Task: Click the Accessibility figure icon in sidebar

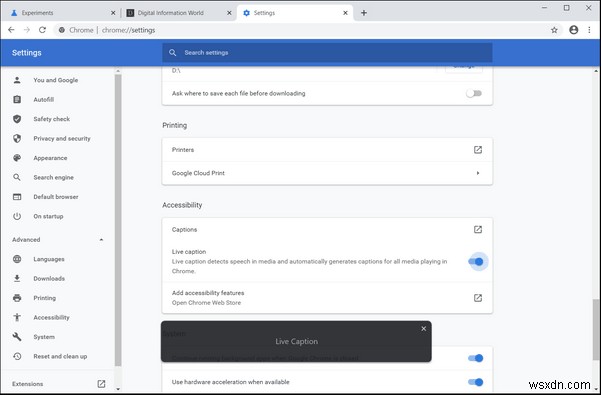Action: (x=17, y=317)
